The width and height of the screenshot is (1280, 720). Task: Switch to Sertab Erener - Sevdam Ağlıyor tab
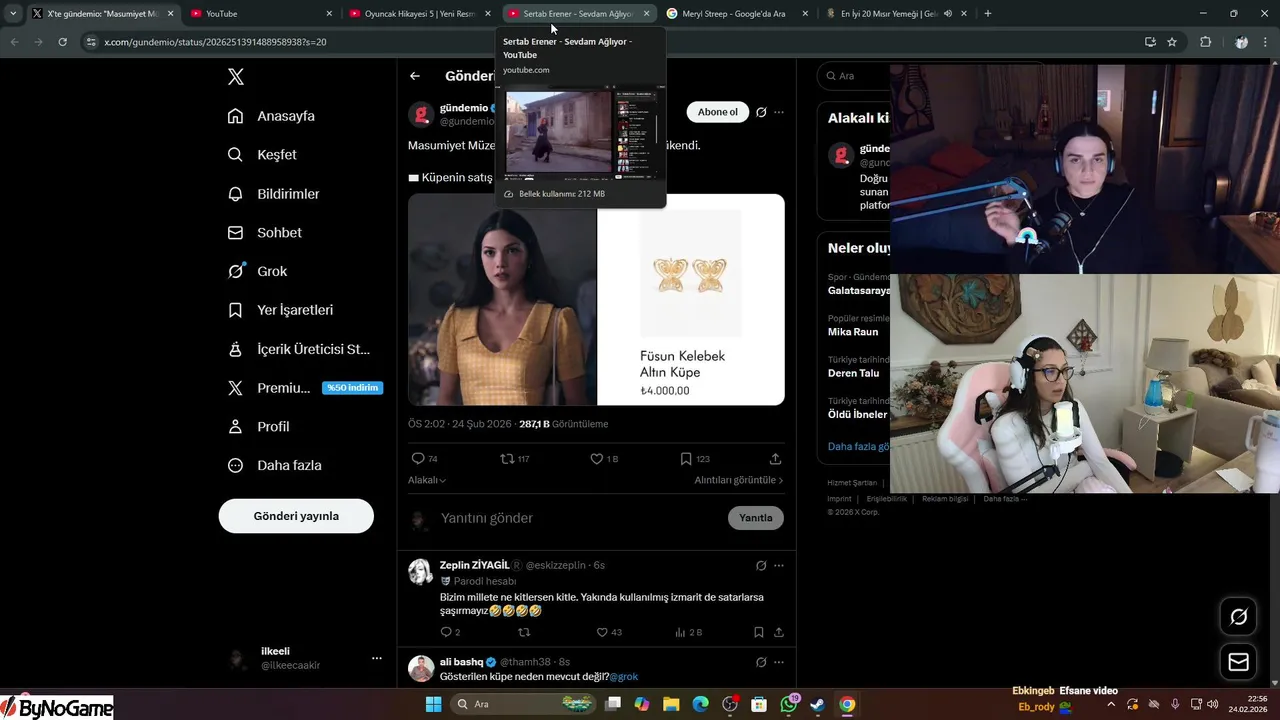tap(580, 13)
